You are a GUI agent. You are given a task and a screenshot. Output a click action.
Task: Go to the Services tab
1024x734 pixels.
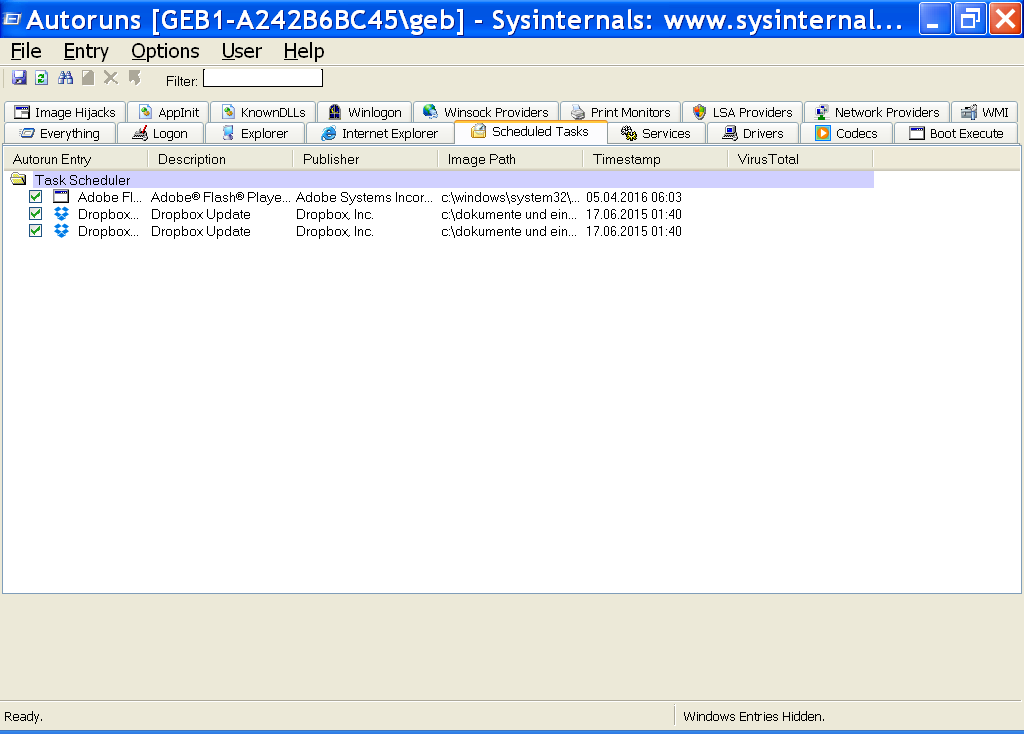tap(656, 133)
